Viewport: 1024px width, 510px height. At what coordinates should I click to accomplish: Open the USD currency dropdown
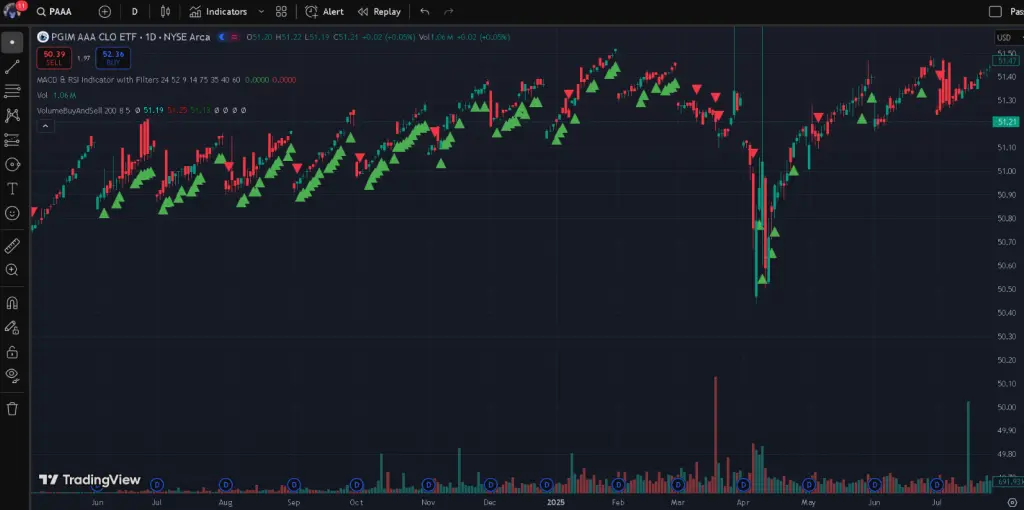pyautogui.click(x=1008, y=37)
